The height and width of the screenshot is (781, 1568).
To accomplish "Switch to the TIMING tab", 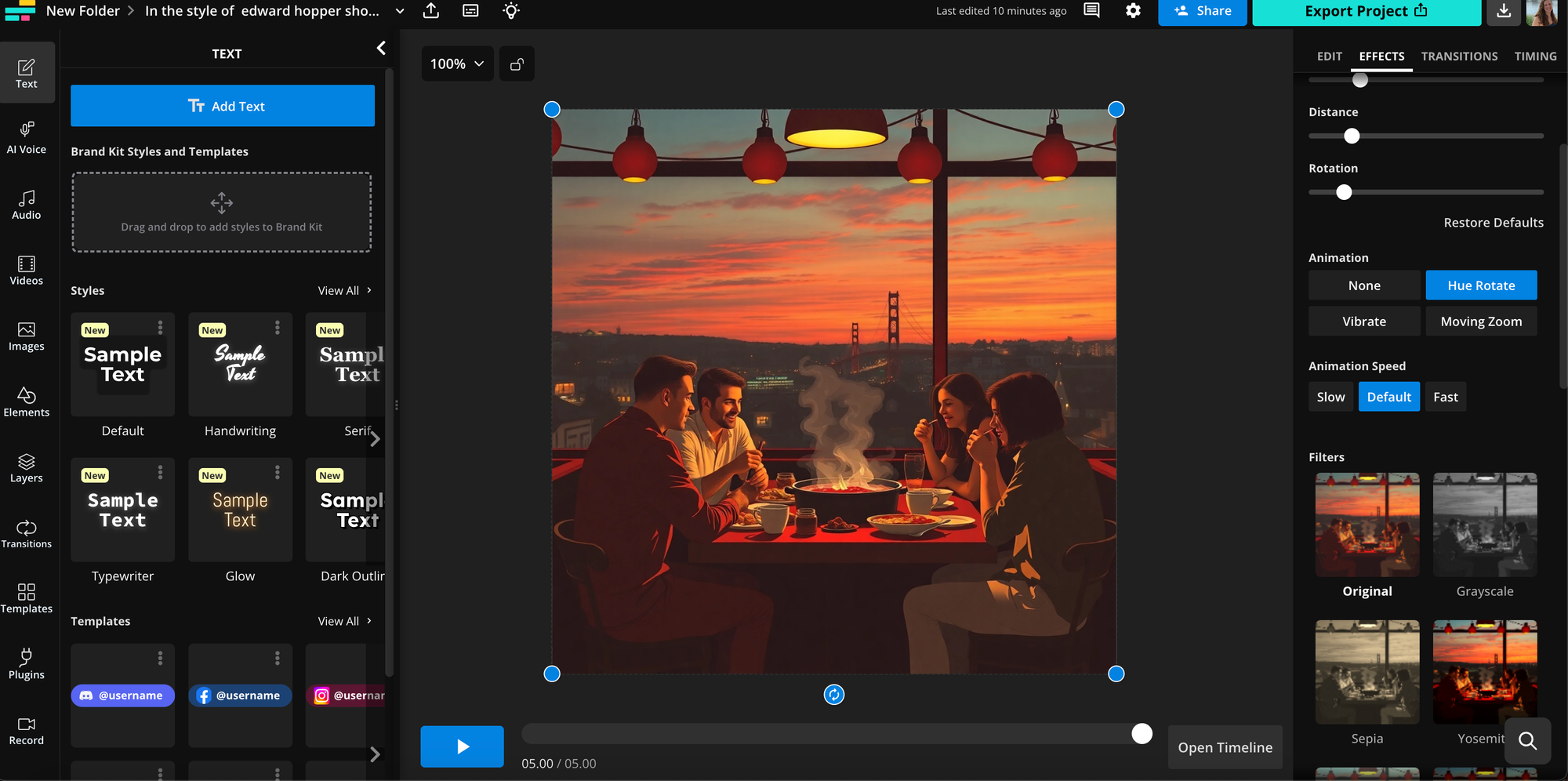I will [x=1535, y=56].
